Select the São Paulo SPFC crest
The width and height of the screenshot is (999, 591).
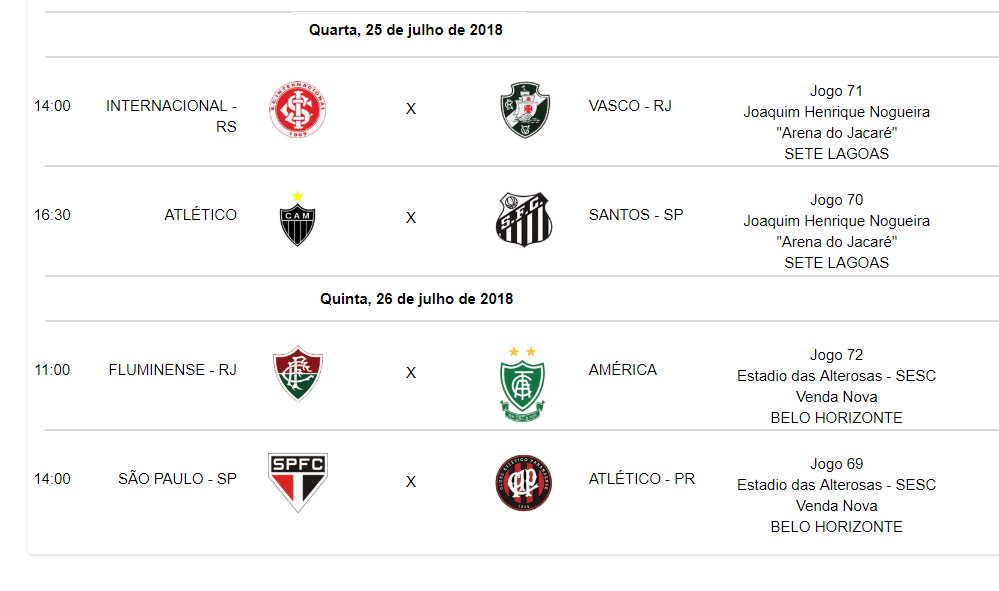point(298,483)
